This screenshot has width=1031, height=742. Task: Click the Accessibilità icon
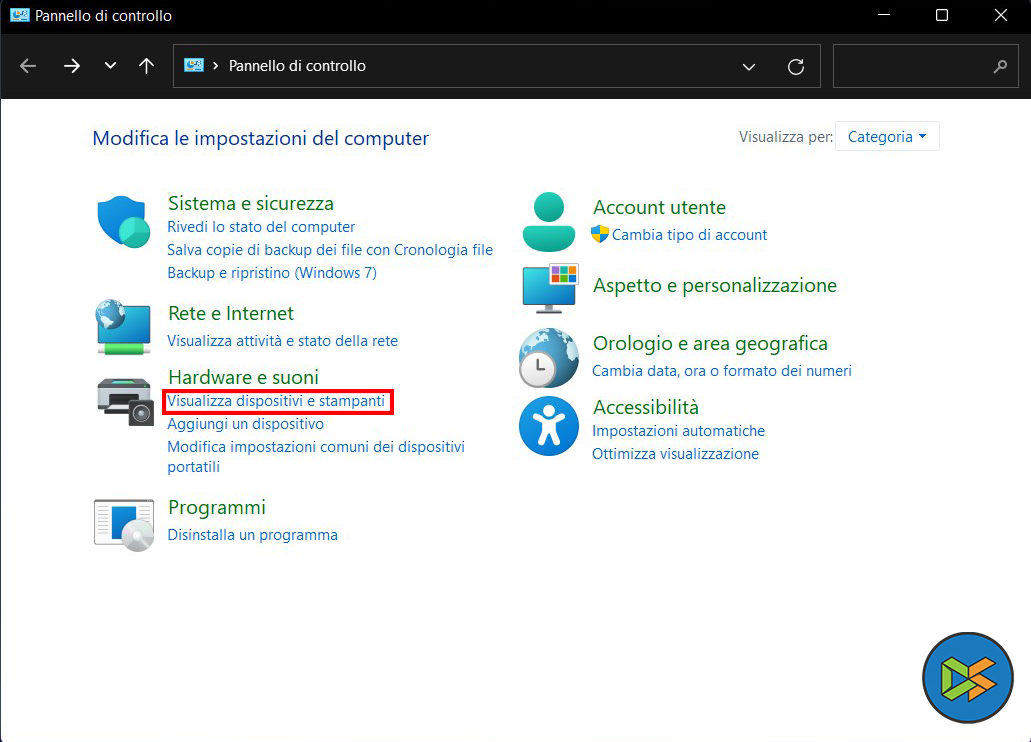pos(548,426)
